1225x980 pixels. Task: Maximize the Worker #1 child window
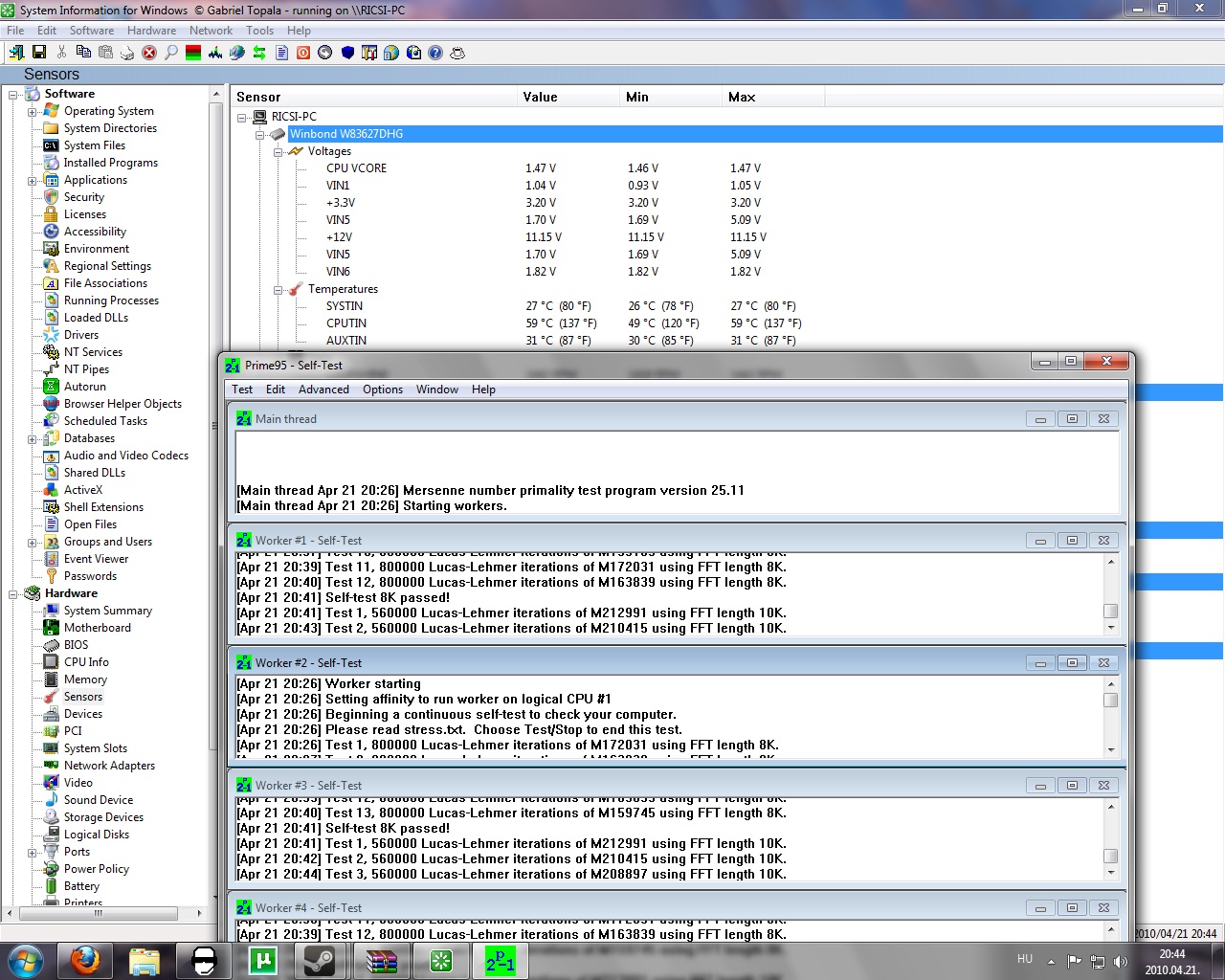click(1072, 541)
